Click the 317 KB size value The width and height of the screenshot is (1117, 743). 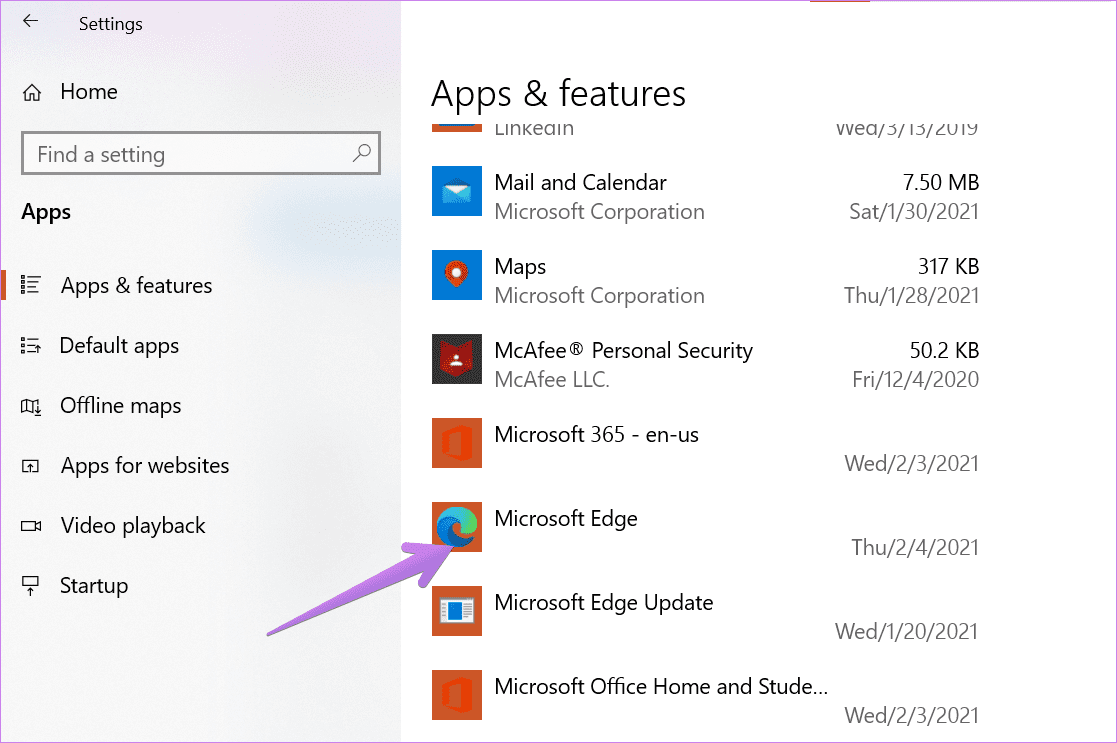[948, 267]
